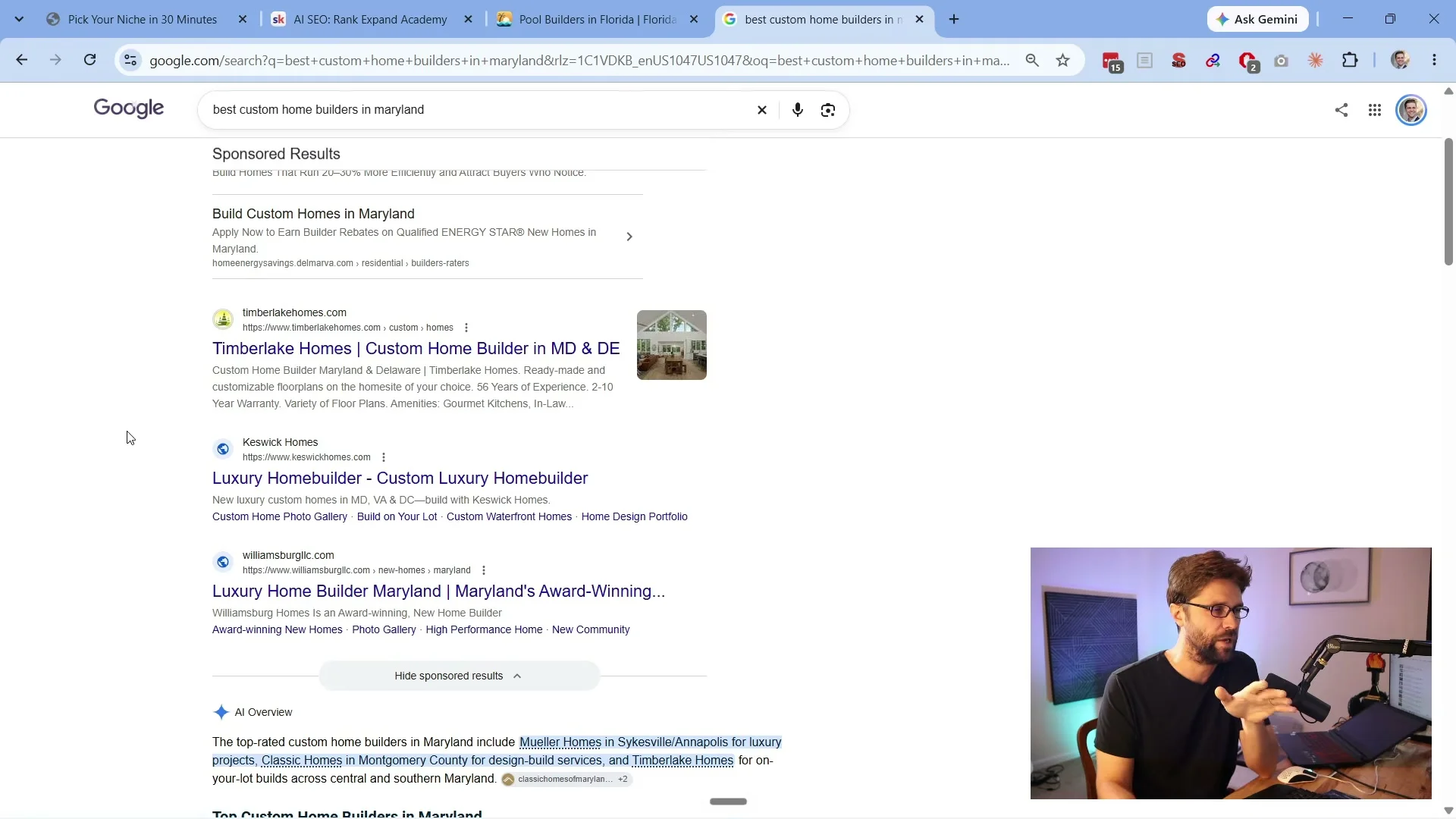
Task: Expand the classichomesofmaryland sources chip
Action: [x=566, y=779]
